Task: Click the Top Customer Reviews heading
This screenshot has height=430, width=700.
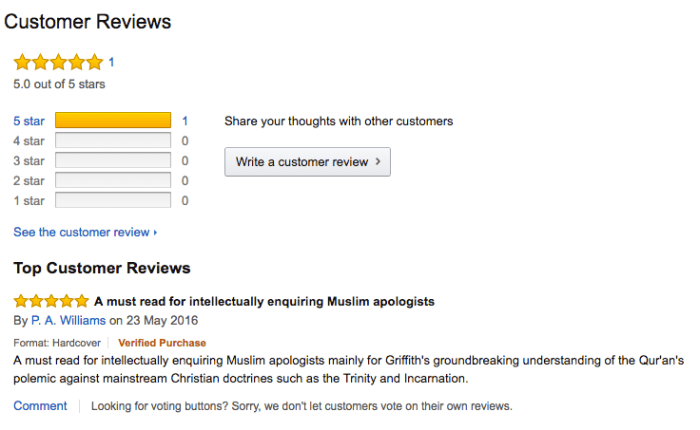Action: pos(102,268)
